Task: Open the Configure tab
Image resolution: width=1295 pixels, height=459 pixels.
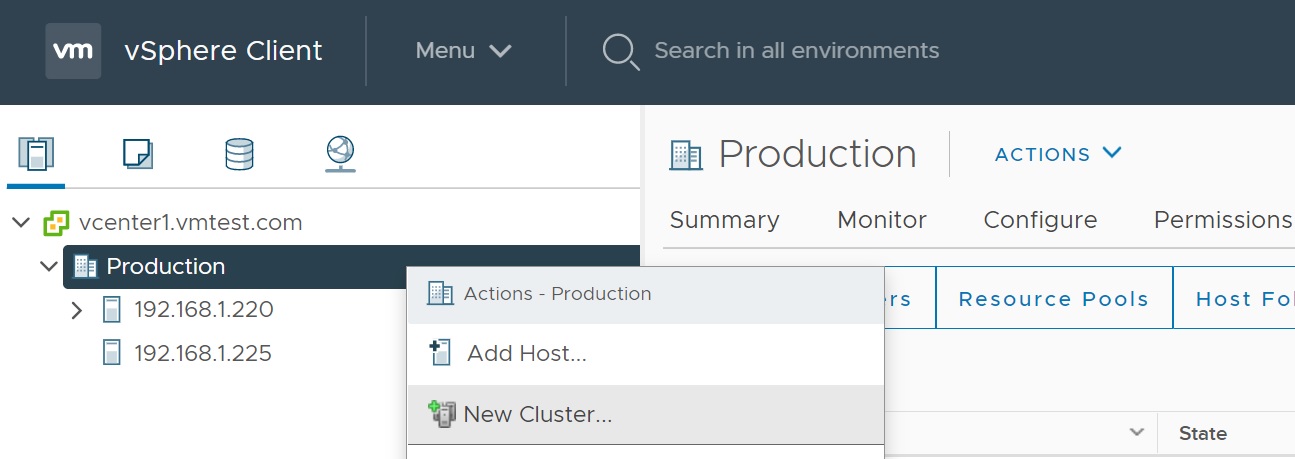Action: point(1040,220)
